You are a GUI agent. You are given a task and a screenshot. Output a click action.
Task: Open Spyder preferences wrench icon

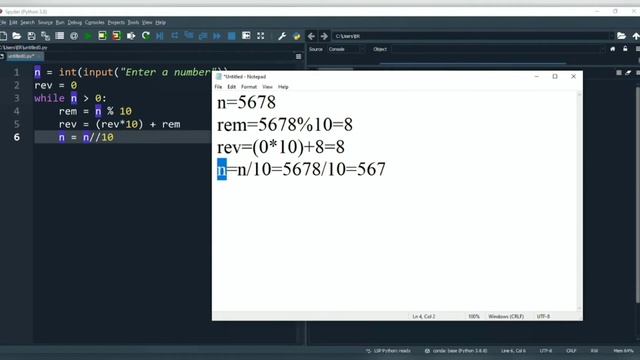(x=282, y=36)
